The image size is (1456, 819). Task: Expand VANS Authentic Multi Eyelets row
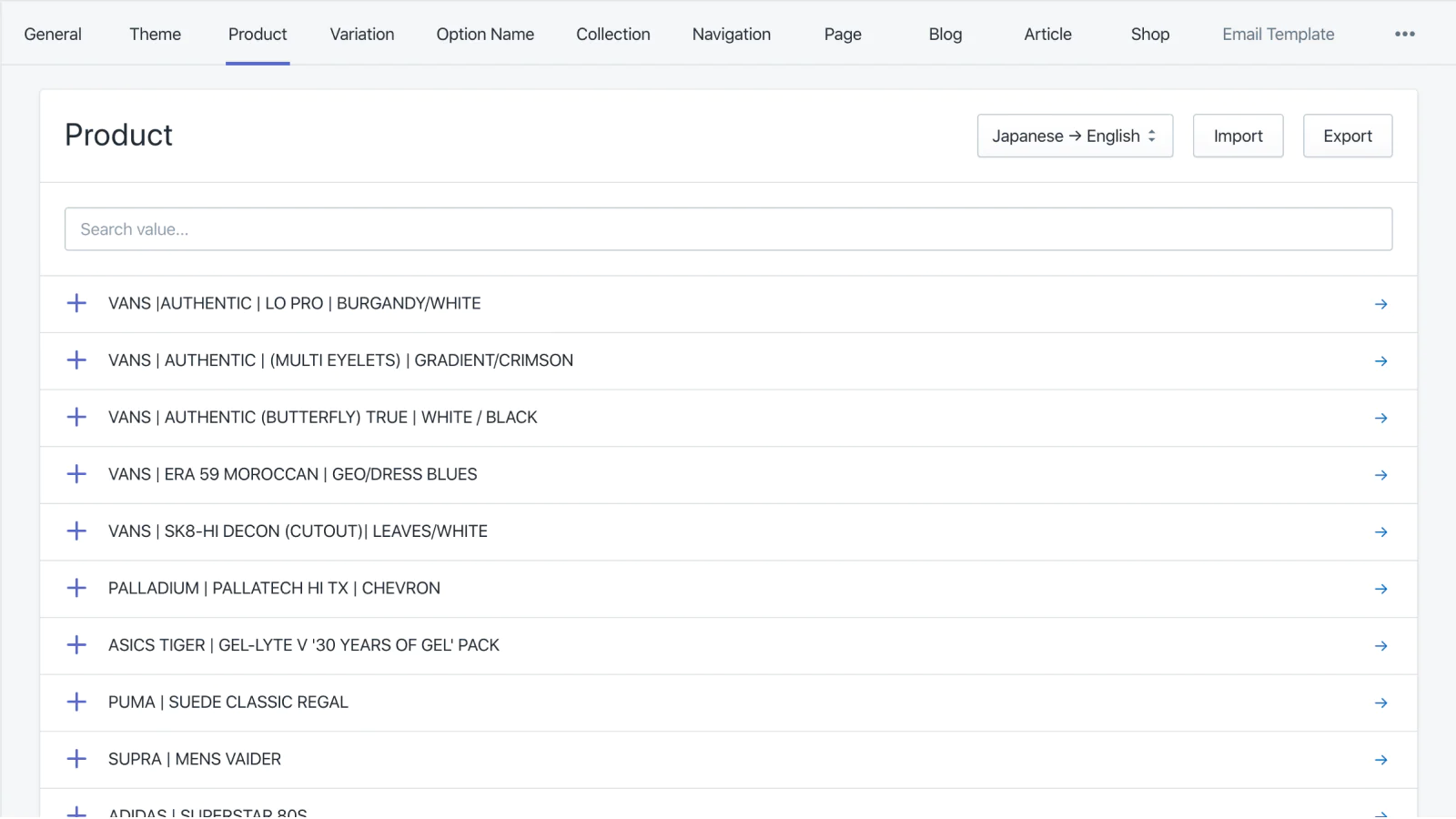coord(77,360)
